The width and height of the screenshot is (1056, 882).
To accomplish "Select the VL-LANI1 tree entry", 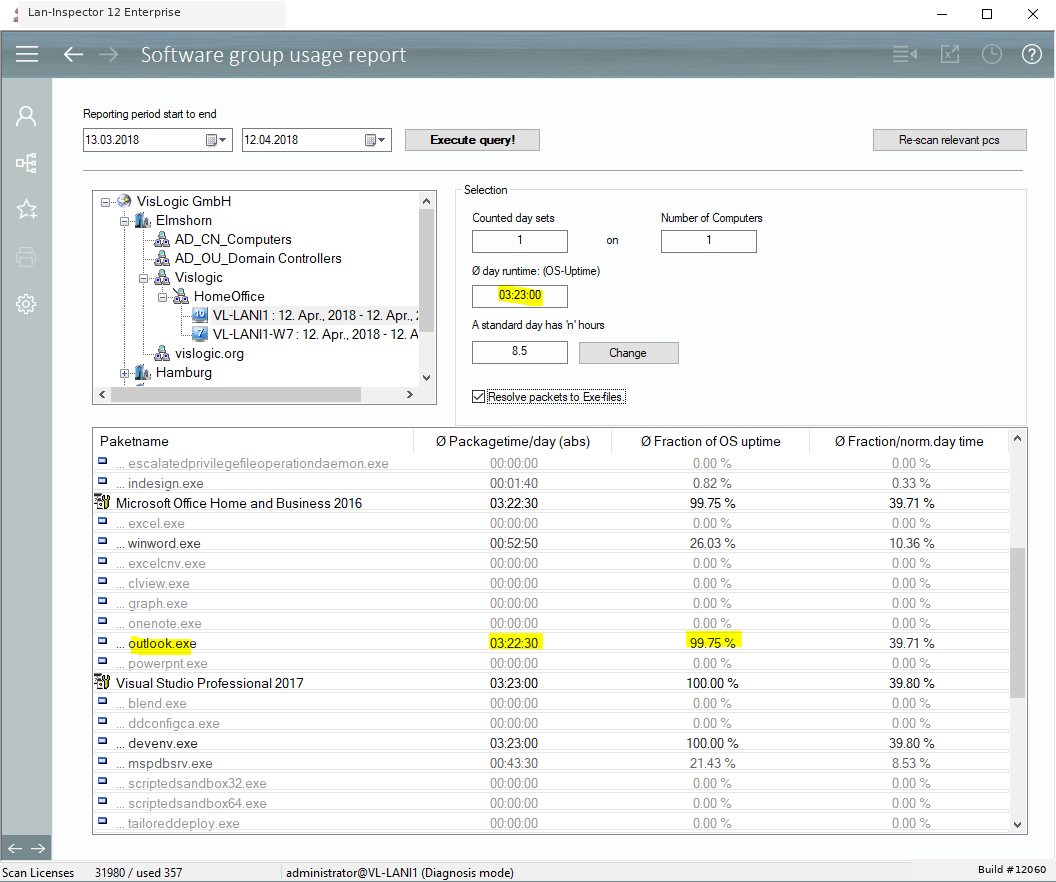I will point(315,315).
